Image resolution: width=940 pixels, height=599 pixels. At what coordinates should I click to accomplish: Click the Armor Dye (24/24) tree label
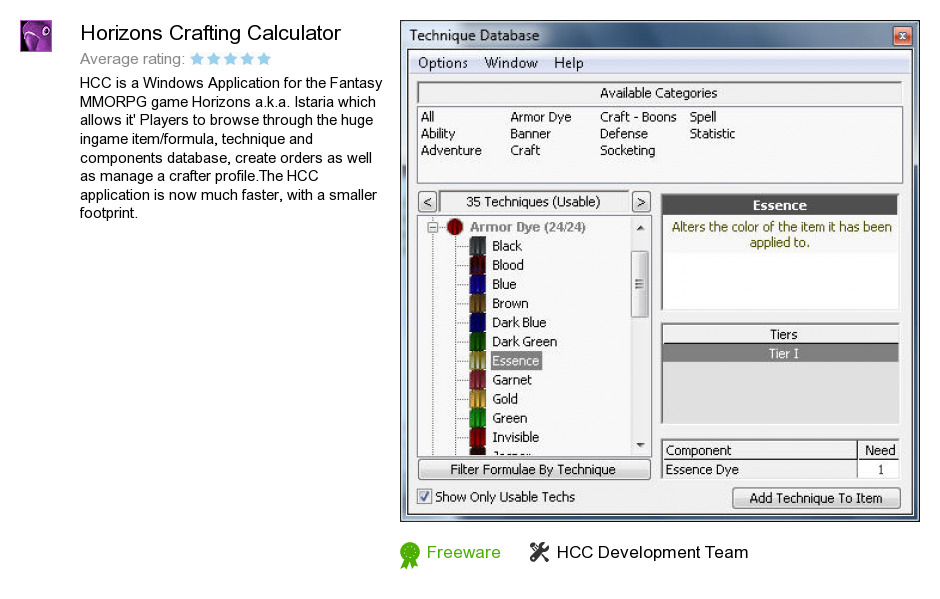point(528,227)
